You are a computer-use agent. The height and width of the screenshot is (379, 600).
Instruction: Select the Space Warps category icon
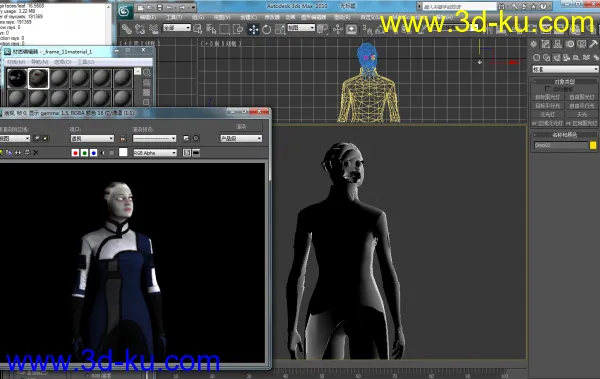pos(586,58)
